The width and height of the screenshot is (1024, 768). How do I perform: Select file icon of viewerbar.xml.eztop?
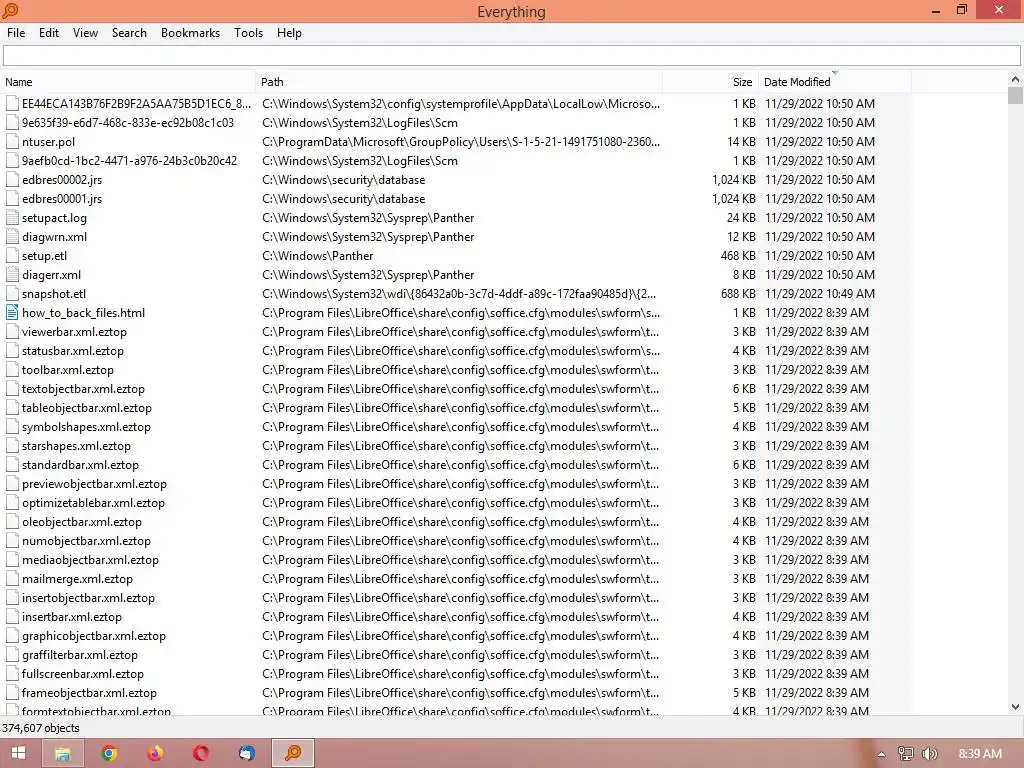(12, 331)
